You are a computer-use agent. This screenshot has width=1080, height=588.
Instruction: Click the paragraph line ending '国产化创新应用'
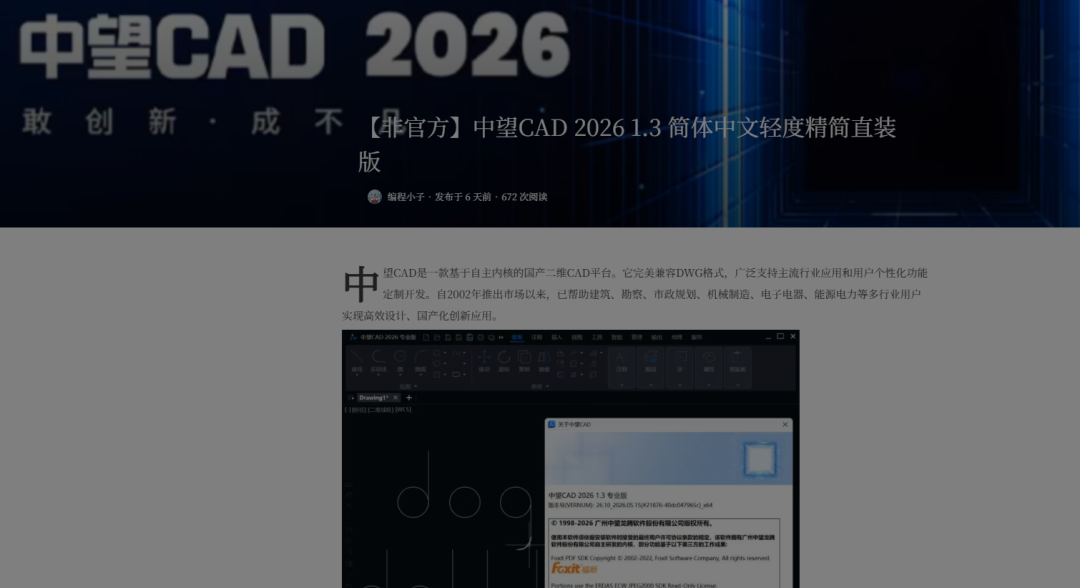pyautogui.click(x=421, y=315)
